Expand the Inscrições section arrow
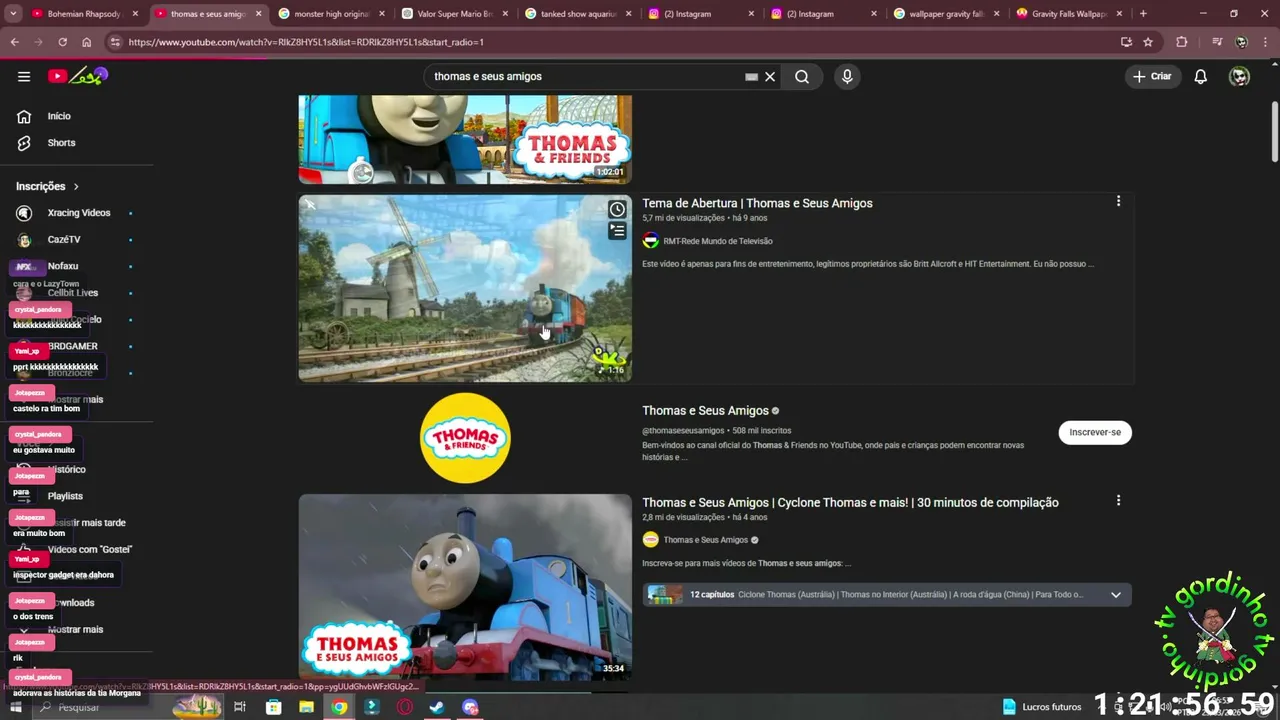This screenshot has height=720, width=1280. tap(76, 186)
